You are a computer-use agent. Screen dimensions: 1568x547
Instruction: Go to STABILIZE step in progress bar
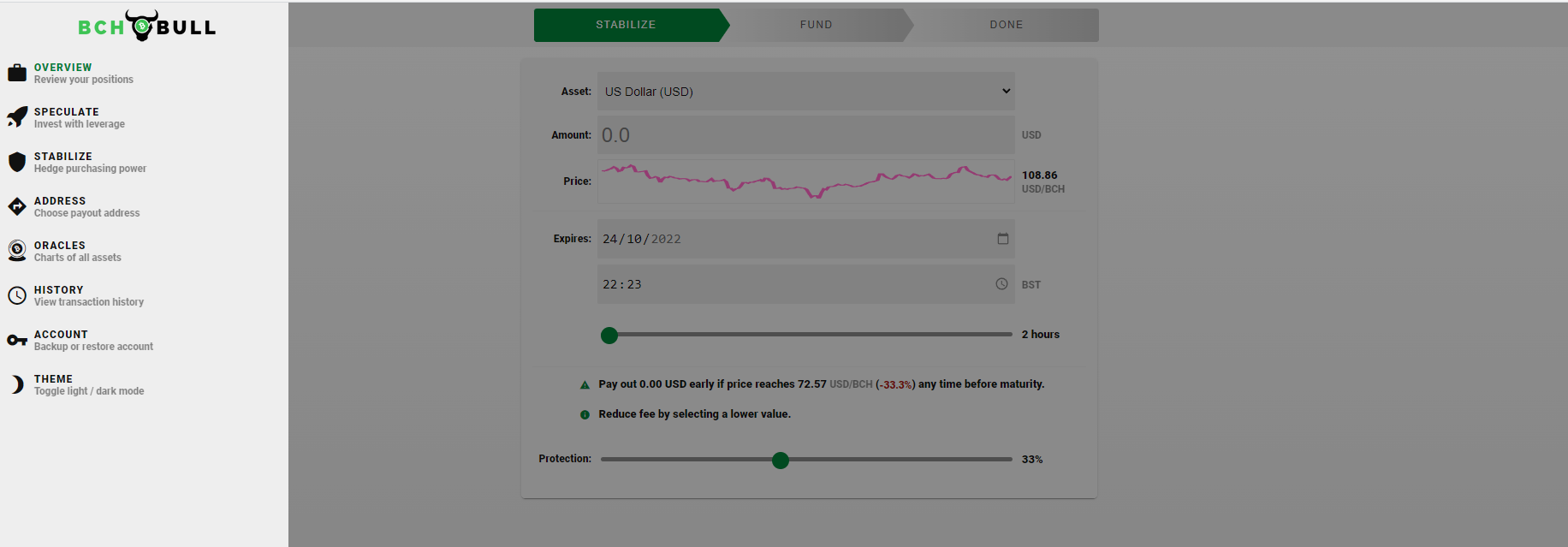pyautogui.click(x=627, y=25)
